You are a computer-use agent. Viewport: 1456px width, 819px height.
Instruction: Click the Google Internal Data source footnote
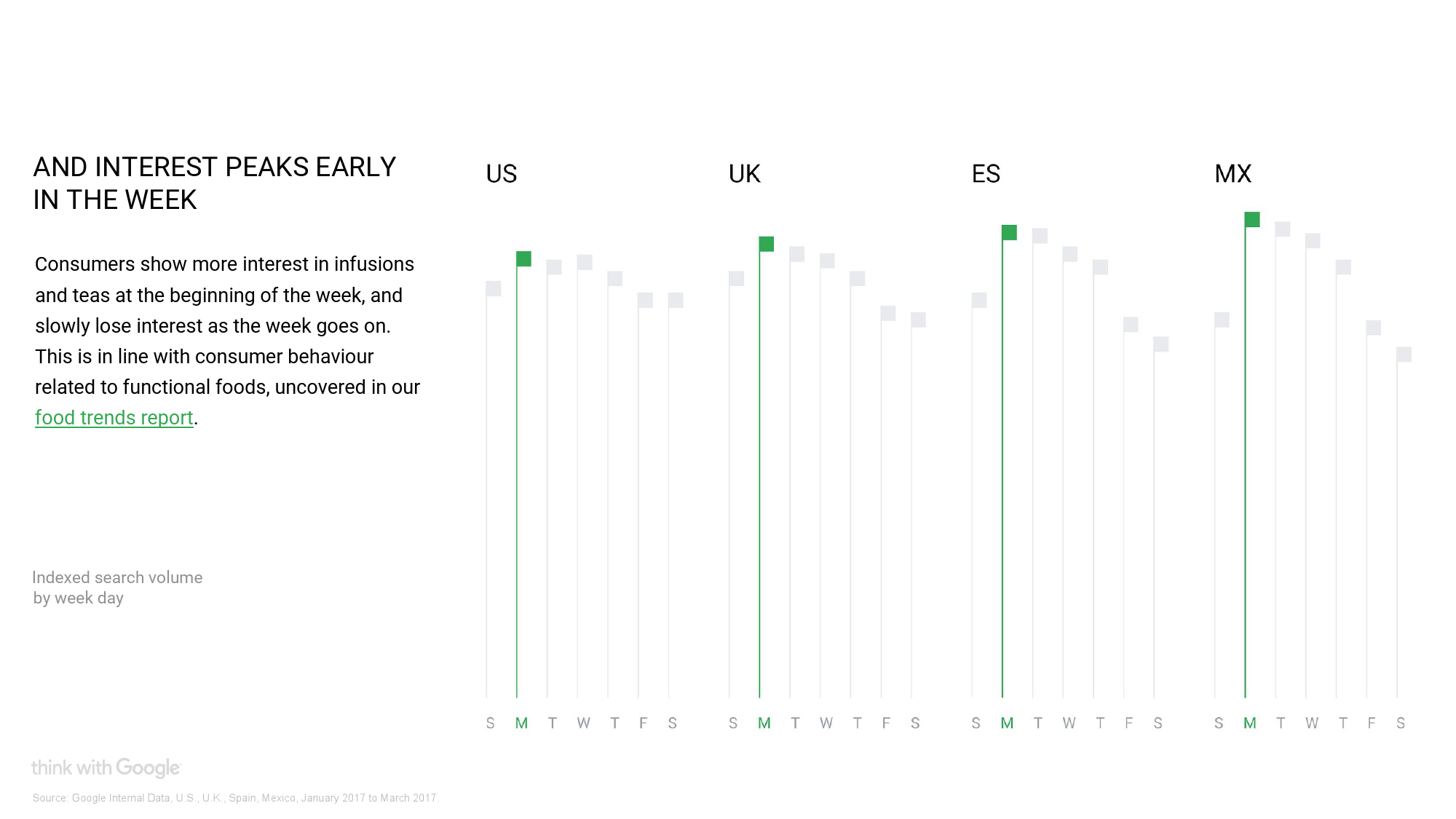[x=235, y=798]
